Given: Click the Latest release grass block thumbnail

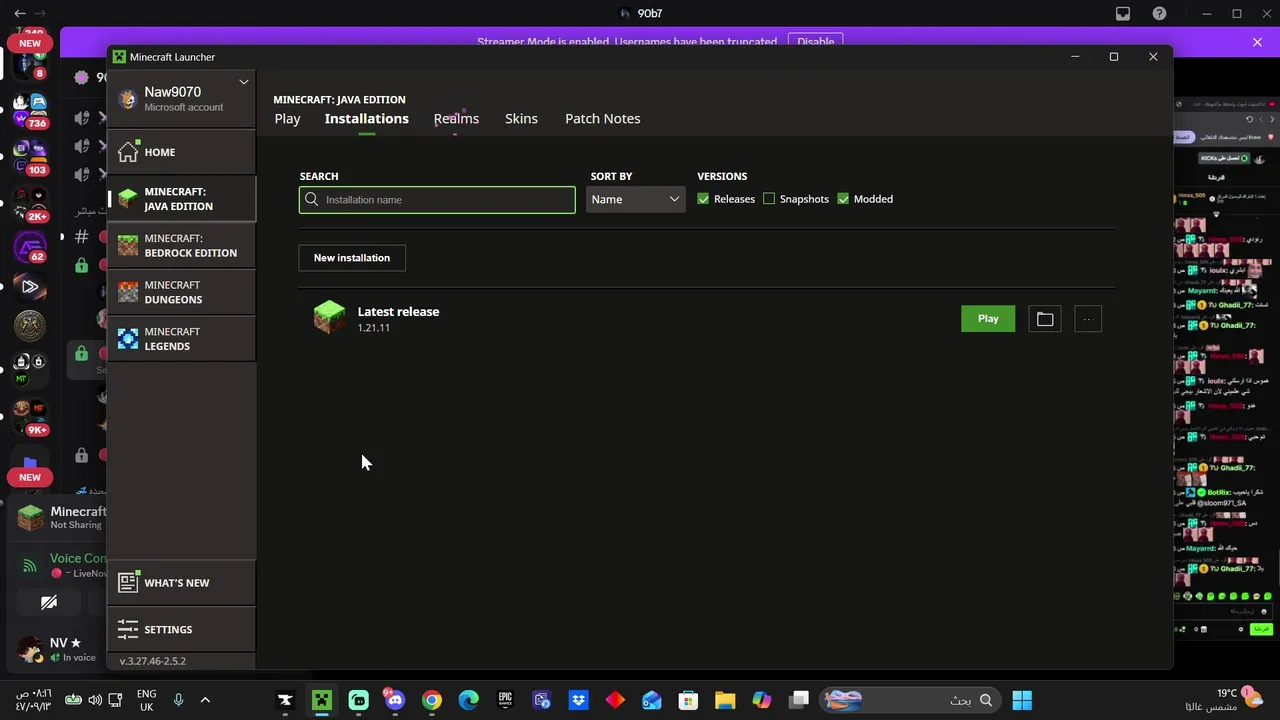Looking at the screenshot, I should click(329, 317).
